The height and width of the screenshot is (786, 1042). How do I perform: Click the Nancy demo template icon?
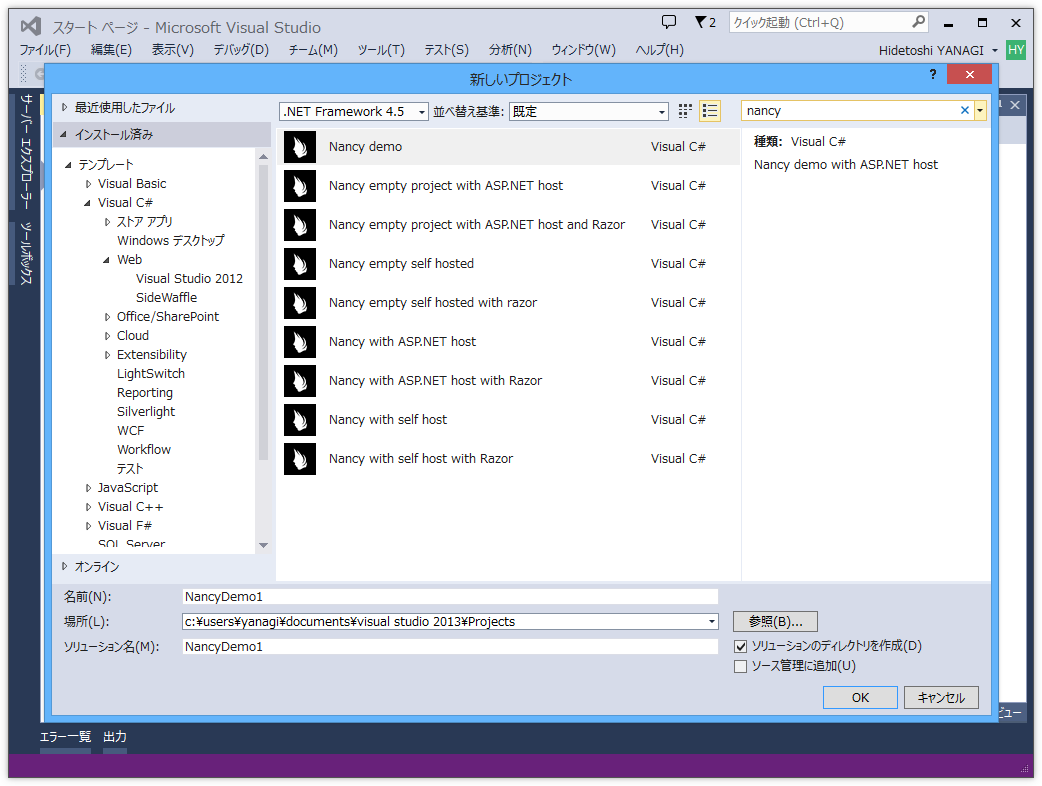click(300, 147)
